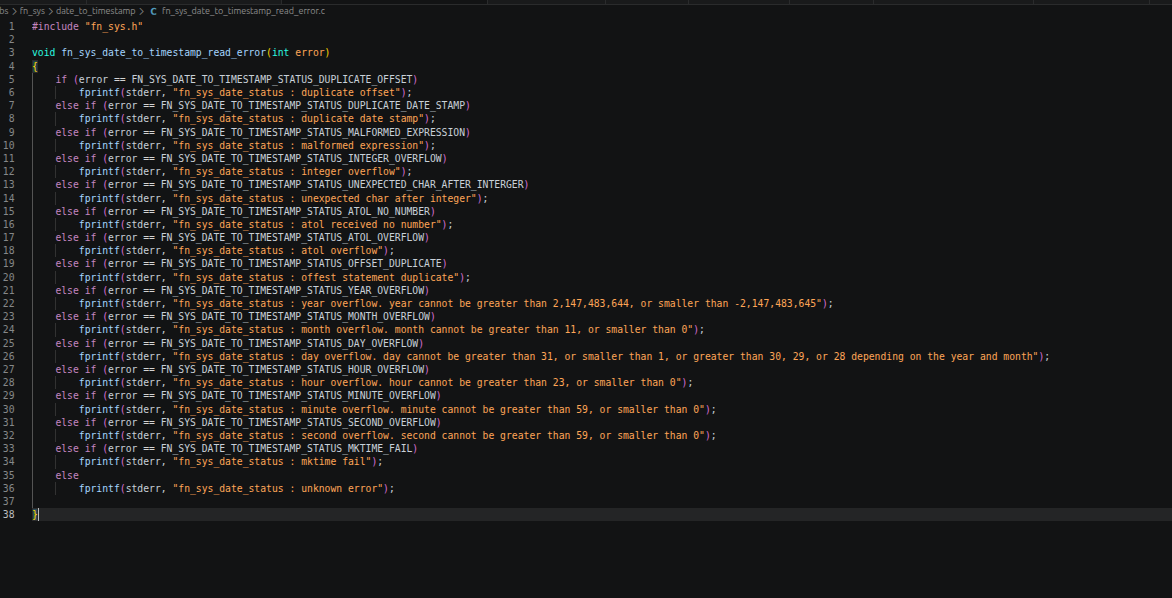The width and height of the screenshot is (1172, 598).
Task: Click the year overflow message on line 22
Action: click(x=499, y=303)
